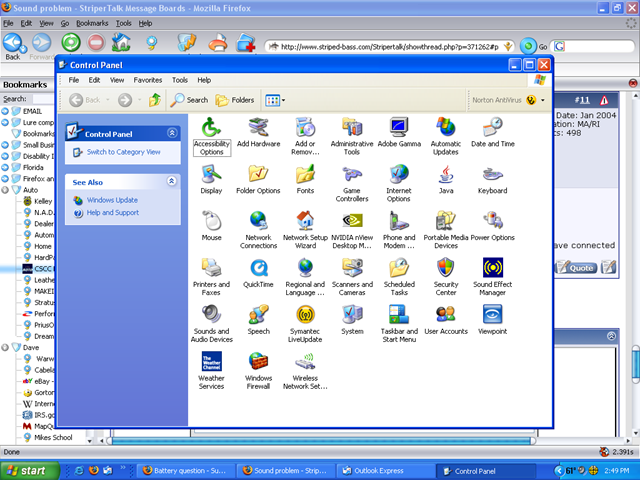Open the Favorites menu in Control Panel
This screenshot has width=640, height=480.
coord(148,80)
